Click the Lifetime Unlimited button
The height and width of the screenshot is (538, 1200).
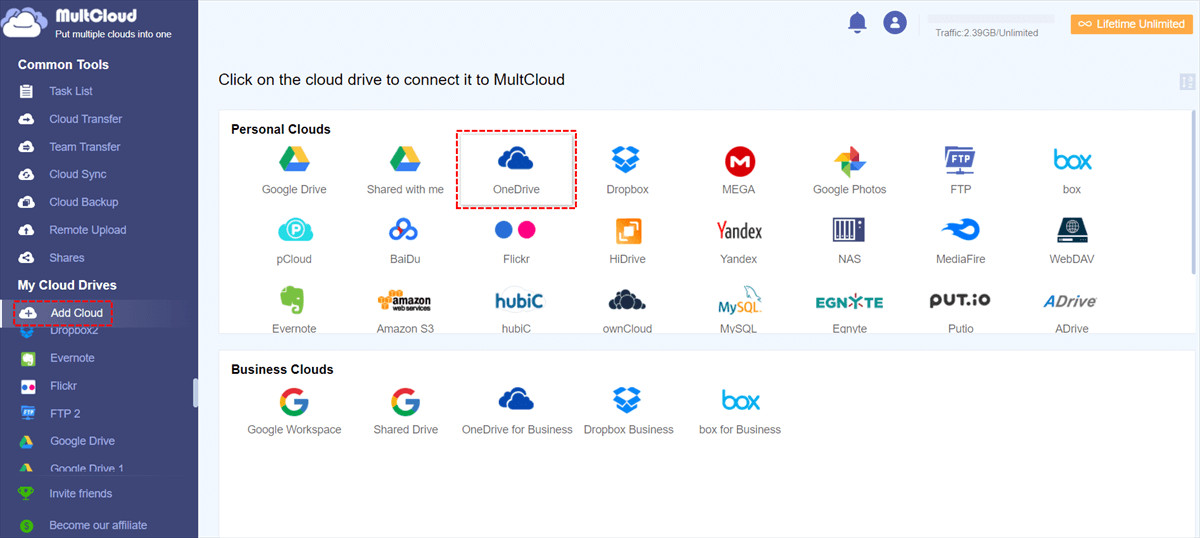1130,24
